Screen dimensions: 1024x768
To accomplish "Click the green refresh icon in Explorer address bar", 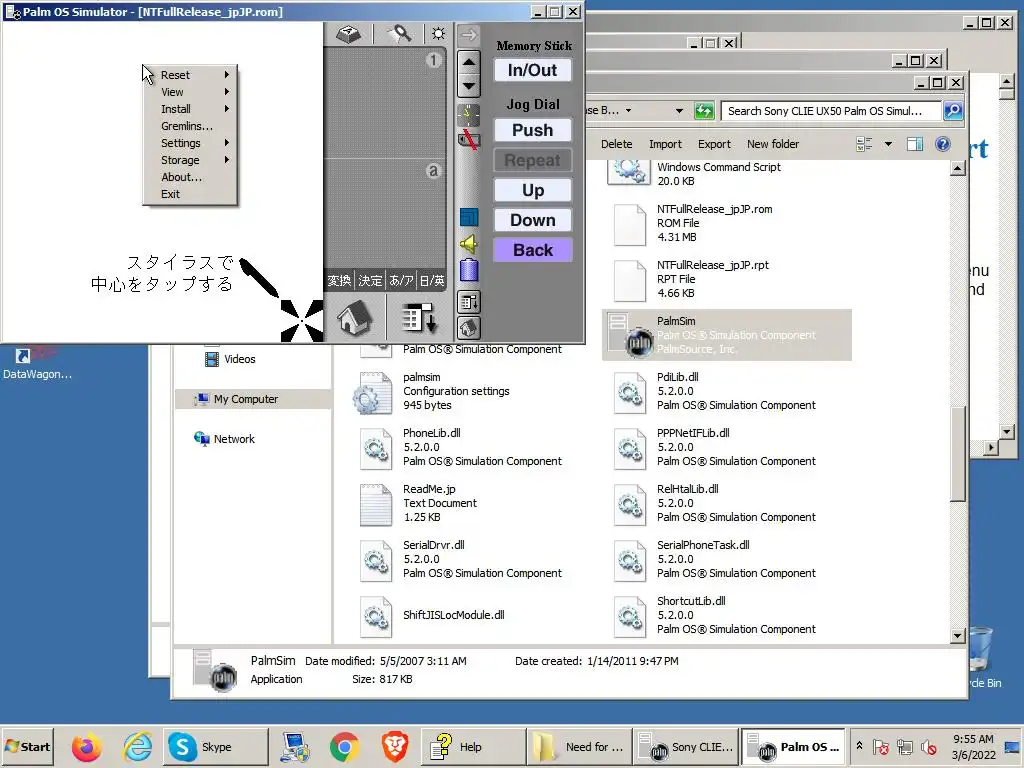I will [704, 111].
